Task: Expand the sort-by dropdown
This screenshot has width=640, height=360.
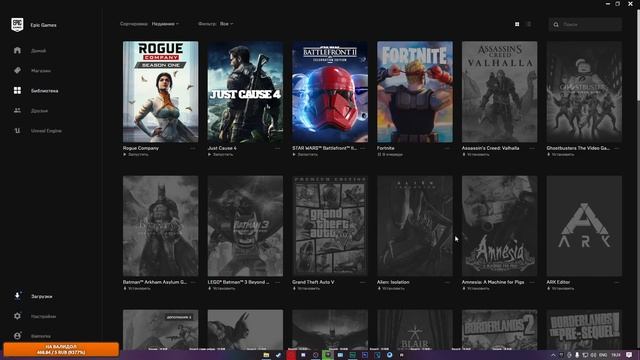Action: click(165, 24)
